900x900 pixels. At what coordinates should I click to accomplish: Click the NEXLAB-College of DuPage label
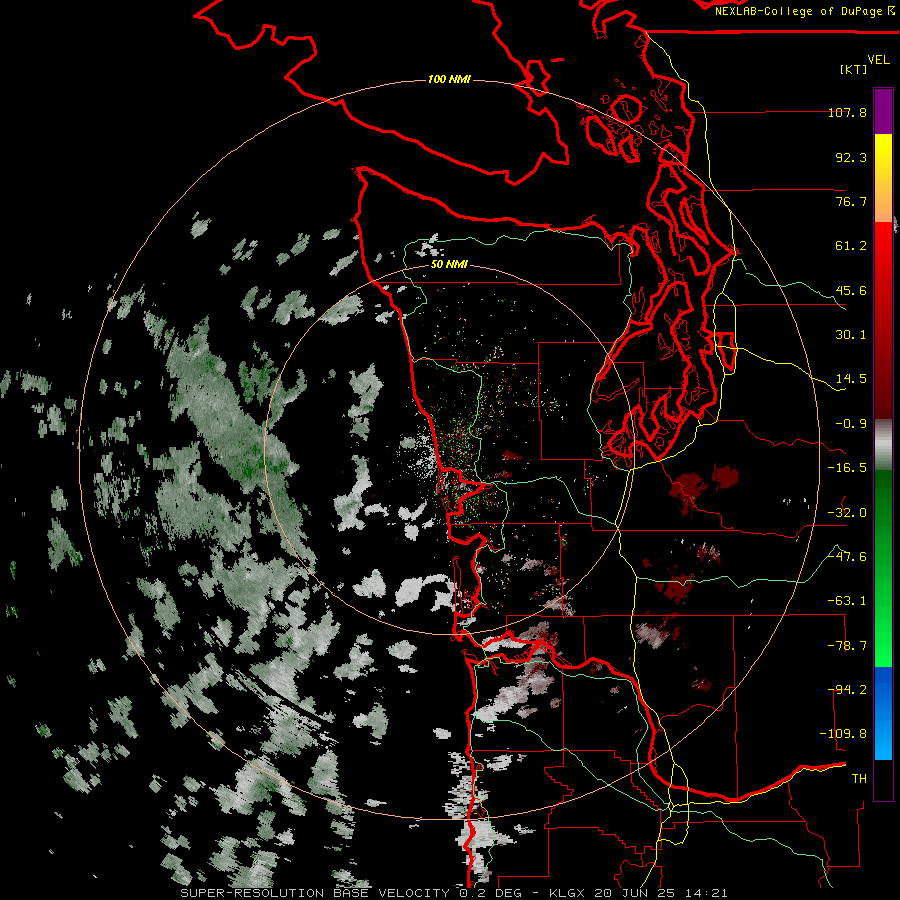point(804,11)
